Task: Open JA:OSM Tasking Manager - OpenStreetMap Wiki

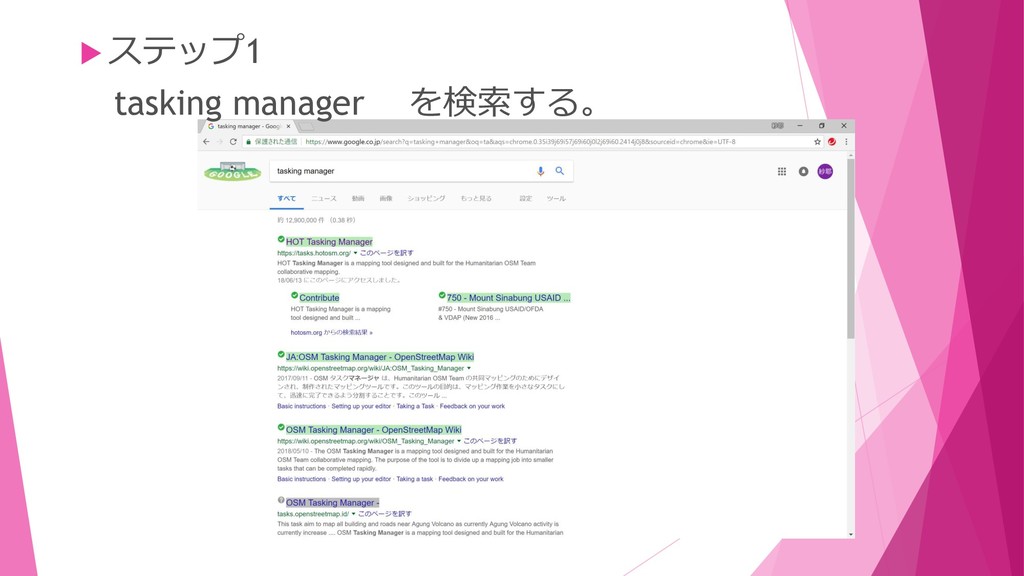Action: pos(379,357)
